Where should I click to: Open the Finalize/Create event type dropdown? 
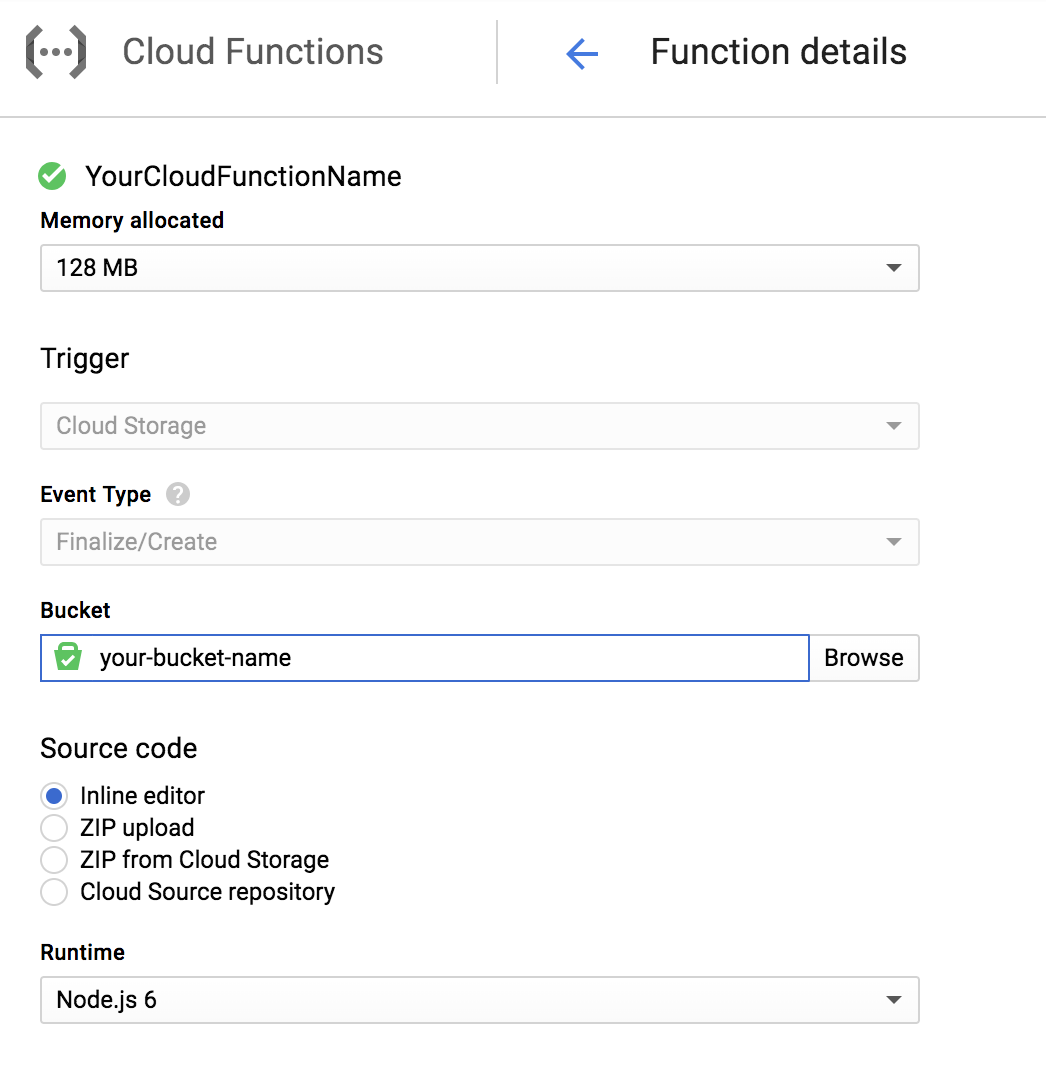pos(478,542)
